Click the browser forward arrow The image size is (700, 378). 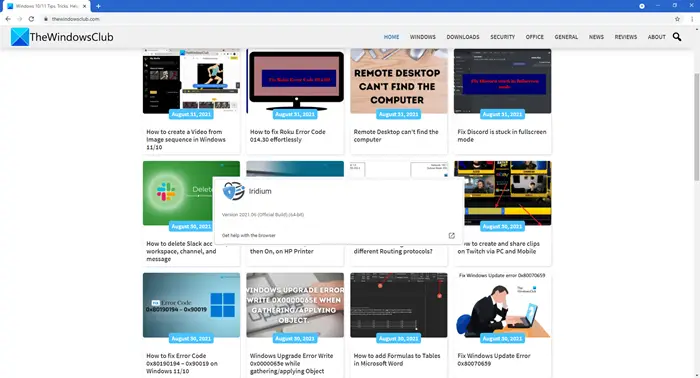point(20,19)
